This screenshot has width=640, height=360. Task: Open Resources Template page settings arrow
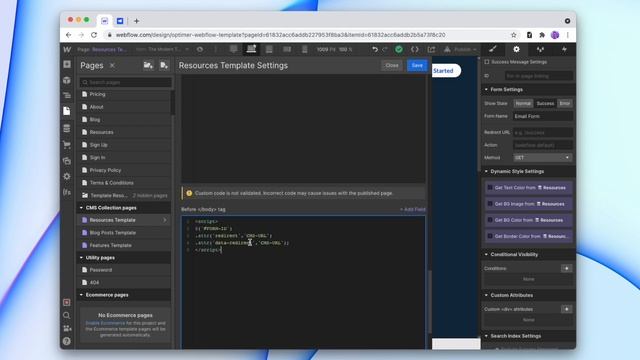point(165,220)
